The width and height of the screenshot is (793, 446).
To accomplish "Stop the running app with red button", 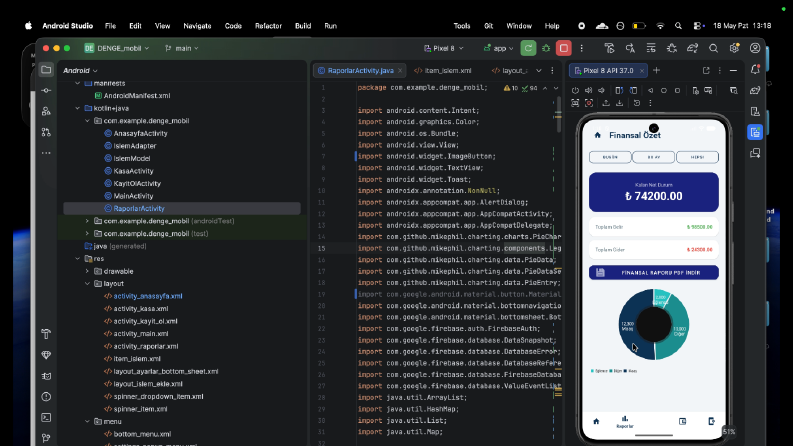I will click(563, 48).
